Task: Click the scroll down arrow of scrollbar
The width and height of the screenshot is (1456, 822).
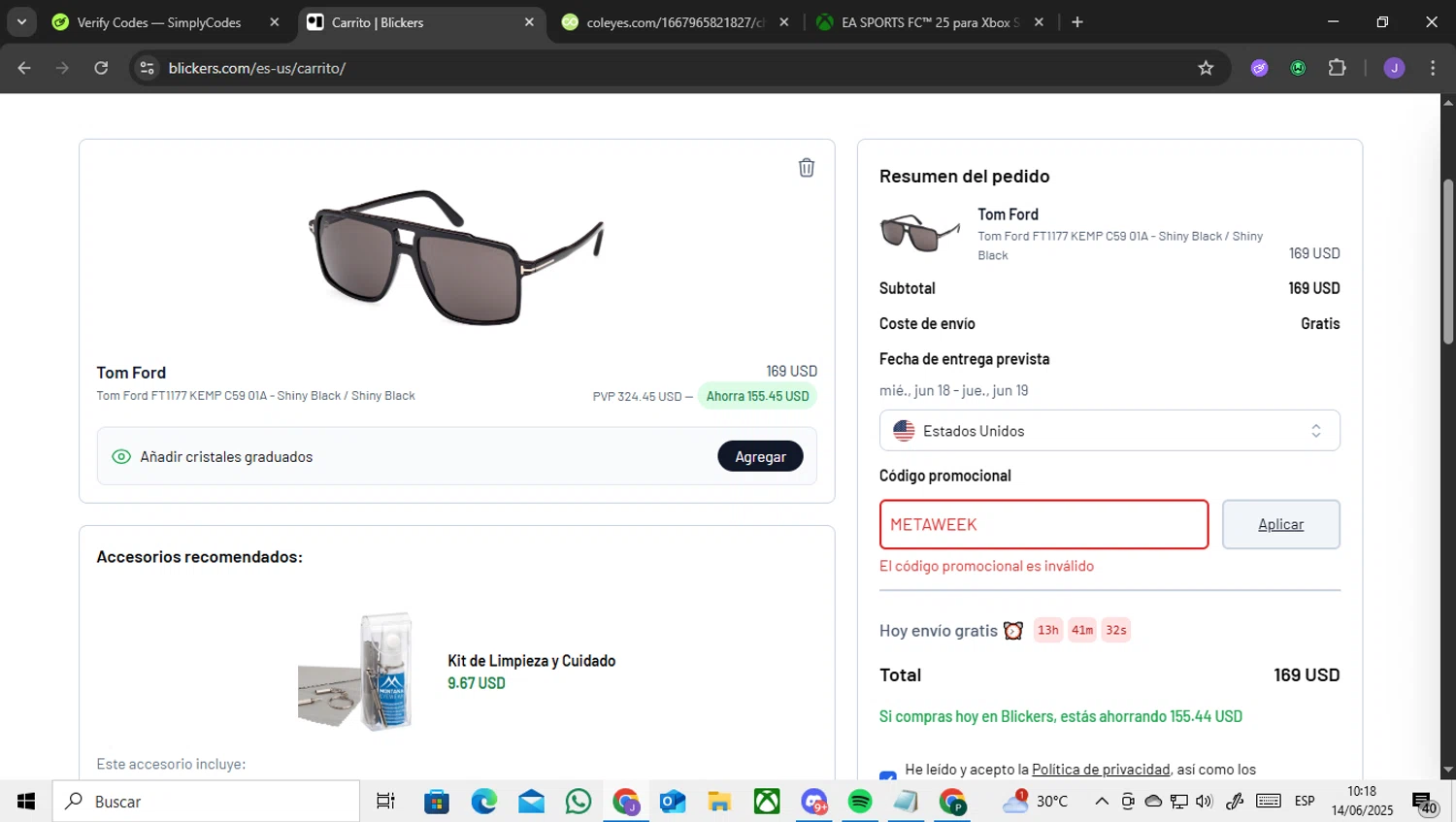Action: pos(1447,771)
